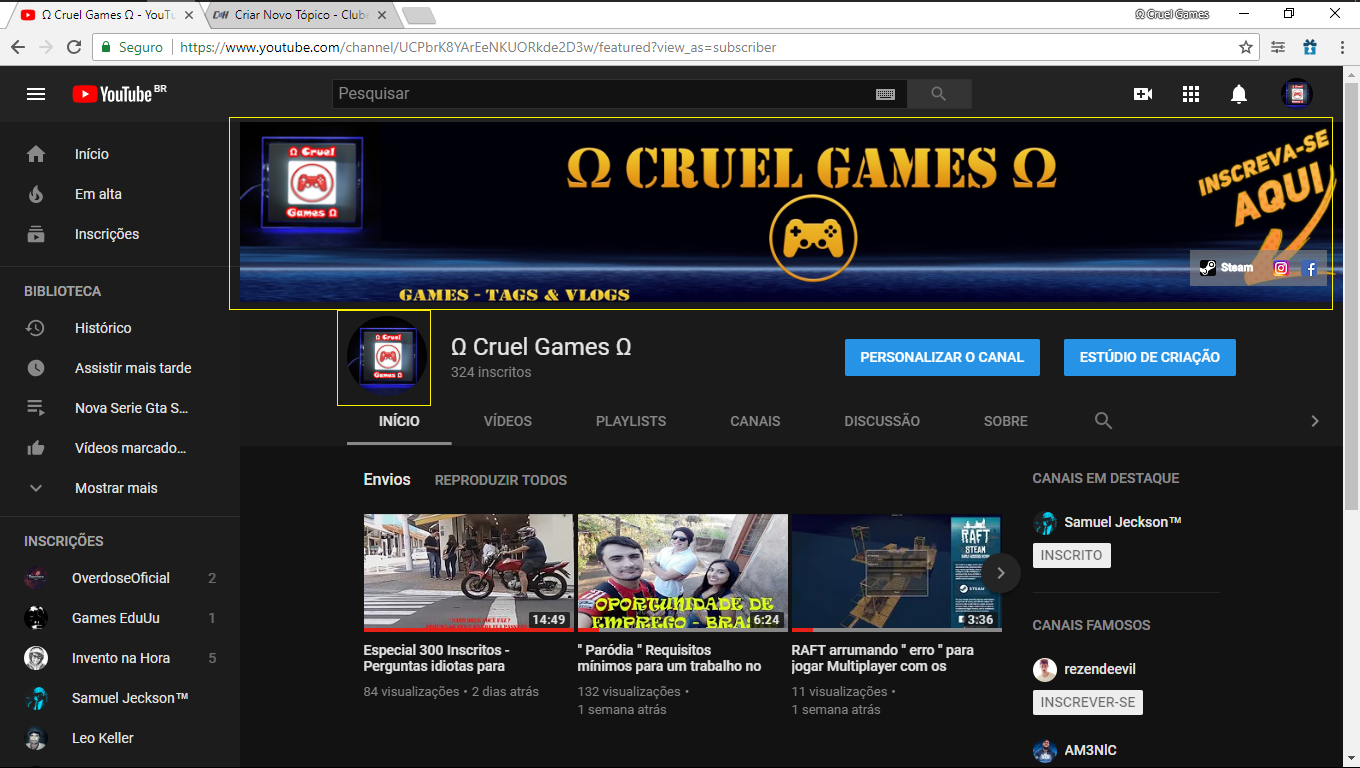Click the magnifier search button

pos(938,94)
